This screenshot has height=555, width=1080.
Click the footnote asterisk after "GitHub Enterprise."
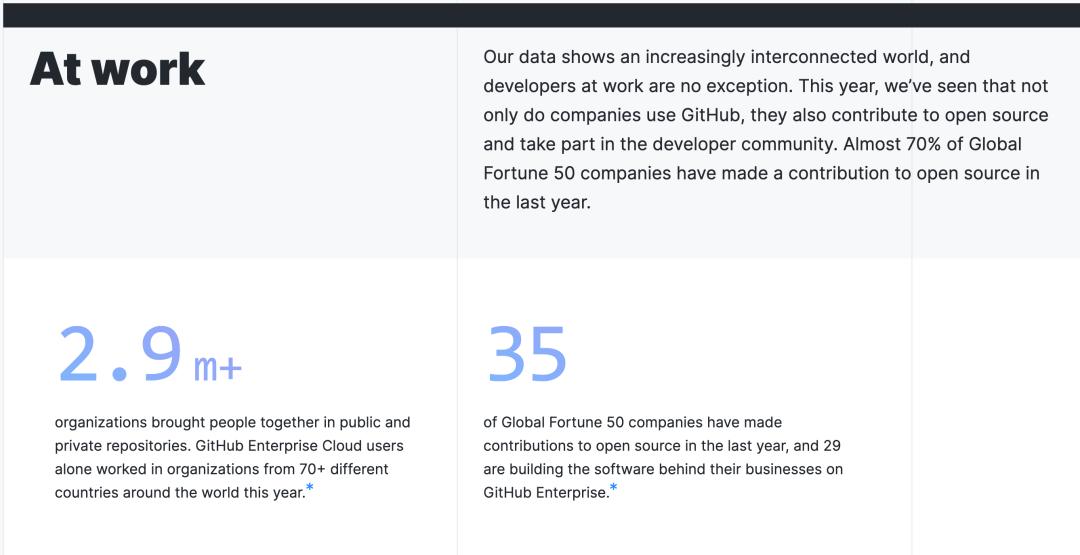(613, 488)
